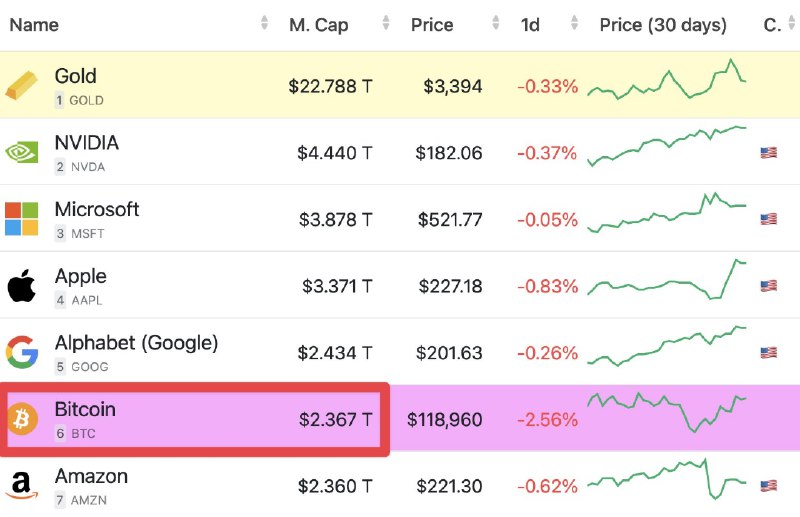Open the Alphabet (Google) link
The height and width of the screenshot is (517, 800).
point(136,343)
